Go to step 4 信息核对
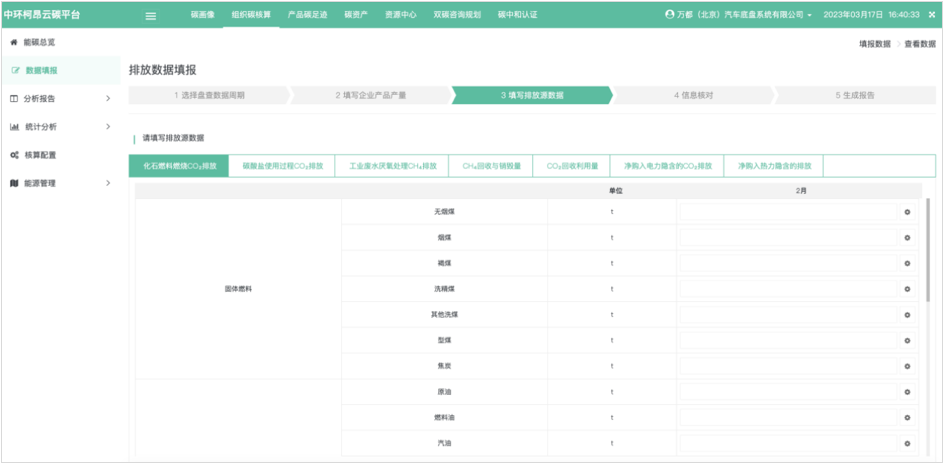The width and height of the screenshot is (944, 464). (x=694, y=95)
